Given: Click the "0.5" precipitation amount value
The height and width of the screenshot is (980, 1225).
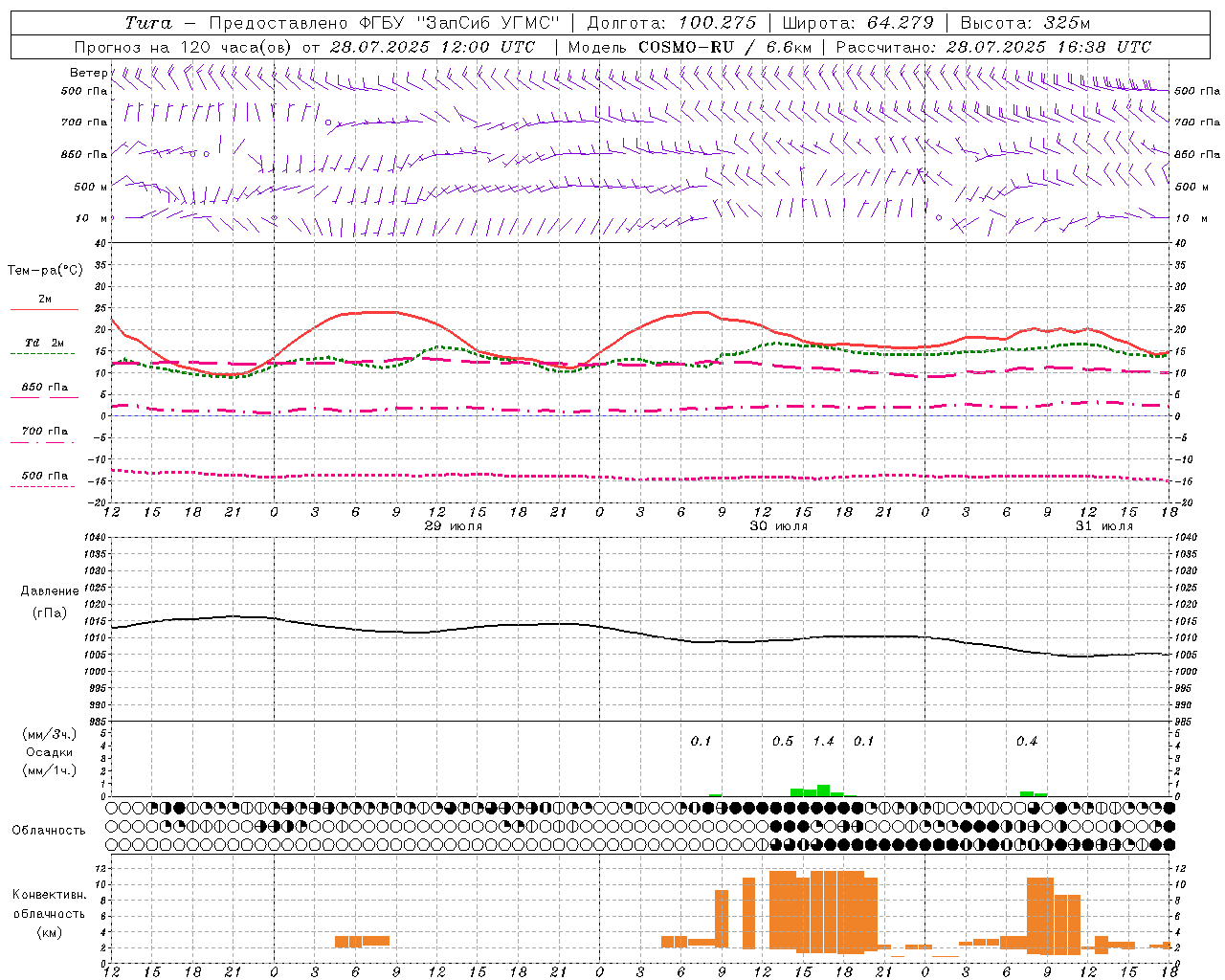Looking at the screenshot, I should [783, 742].
